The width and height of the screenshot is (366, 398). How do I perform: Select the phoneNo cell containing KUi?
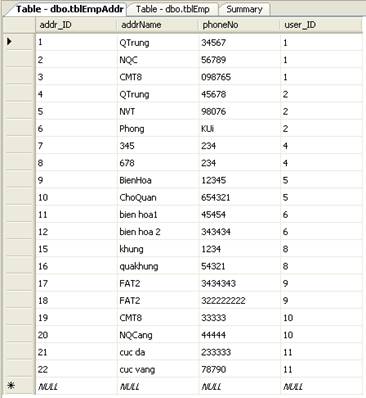coord(240,128)
